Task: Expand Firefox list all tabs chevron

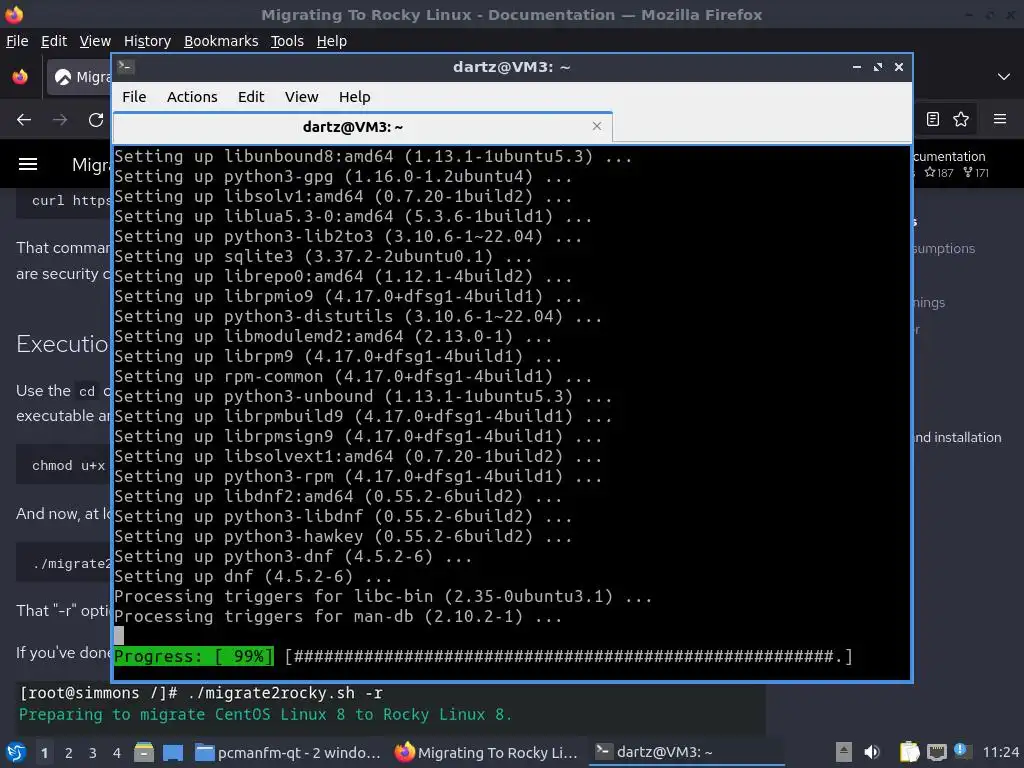Action: 1004,77
